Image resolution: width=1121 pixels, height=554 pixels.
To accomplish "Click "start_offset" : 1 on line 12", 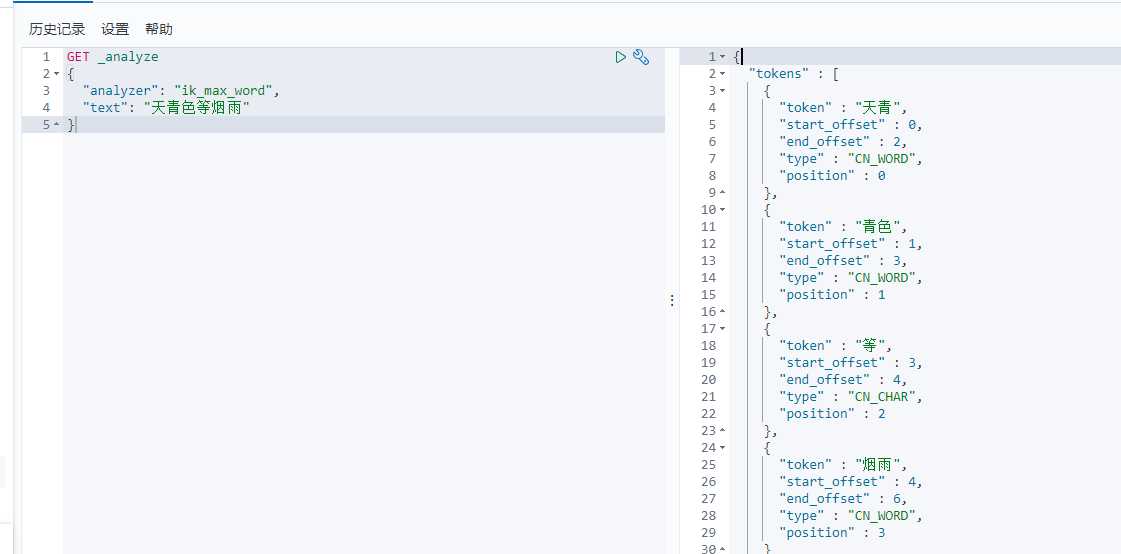I will pyautogui.click(x=850, y=244).
